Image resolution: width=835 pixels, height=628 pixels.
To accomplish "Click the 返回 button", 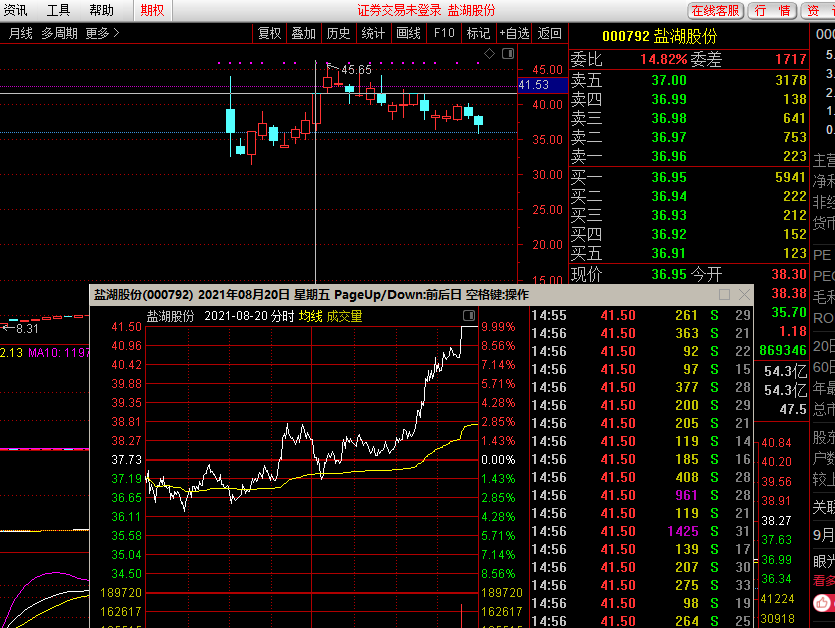I will click(550, 34).
